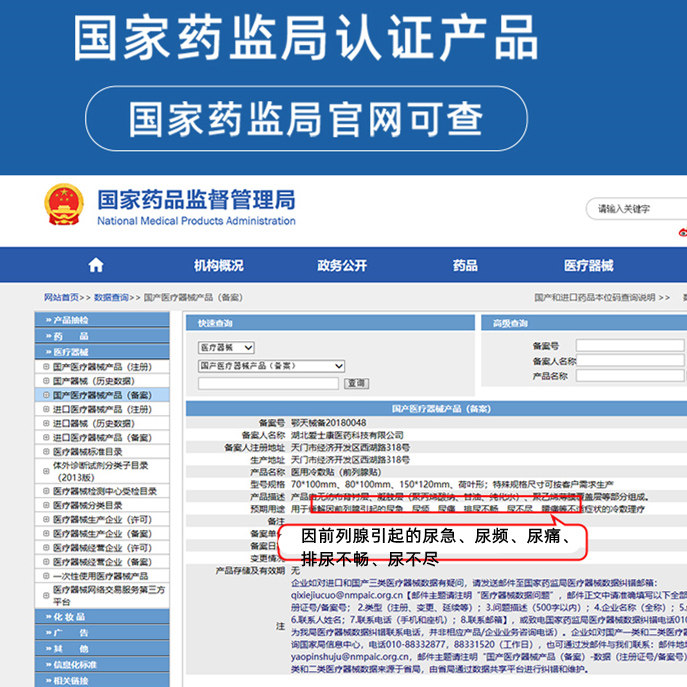
Task: Click the quick search text field
Action: click(x=268, y=384)
